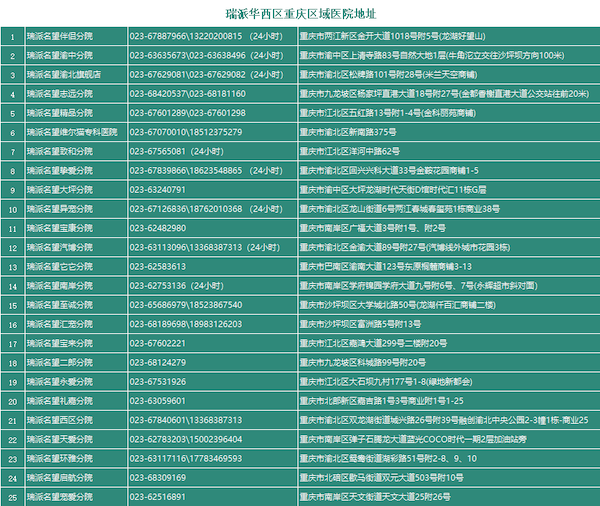Viewport: 600px width, 506px height.
Task: Select hospital name 瑞派名望汽博分院
Action: point(60,248)
